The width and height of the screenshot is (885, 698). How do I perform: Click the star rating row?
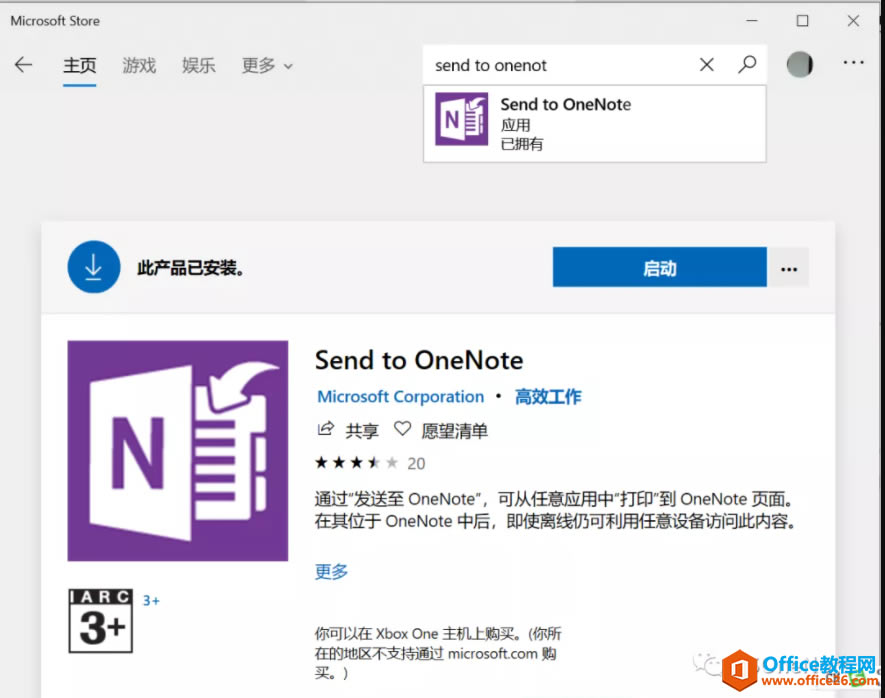coord(356,463)
